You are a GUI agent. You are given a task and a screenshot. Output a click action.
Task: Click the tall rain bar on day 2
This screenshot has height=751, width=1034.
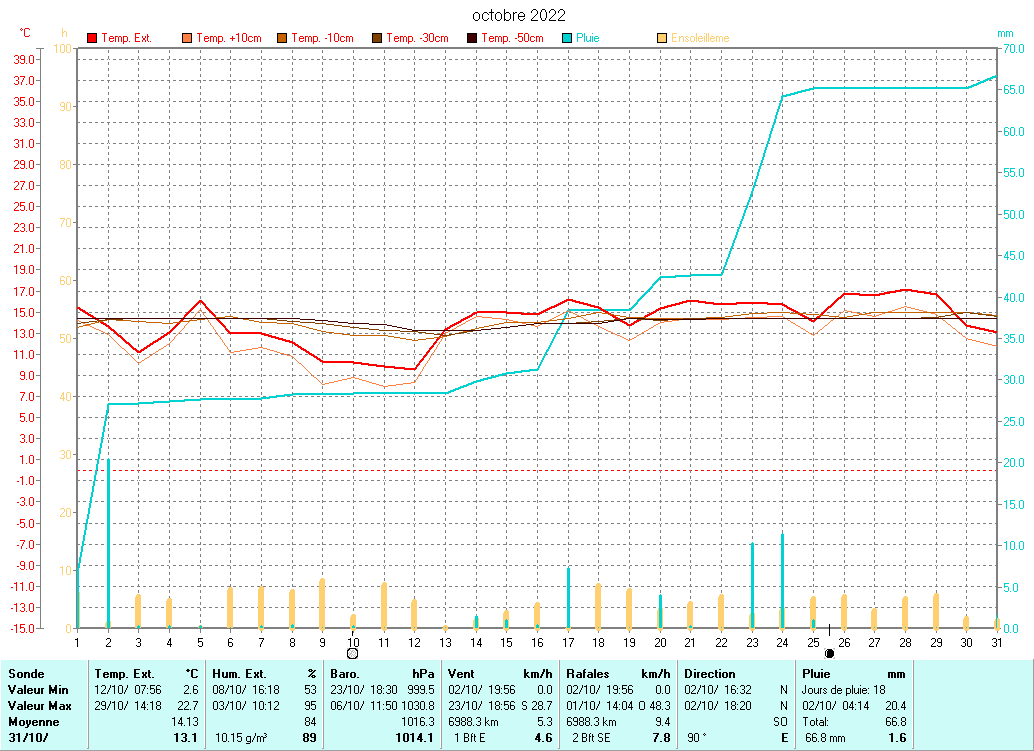tap(108, 545)
